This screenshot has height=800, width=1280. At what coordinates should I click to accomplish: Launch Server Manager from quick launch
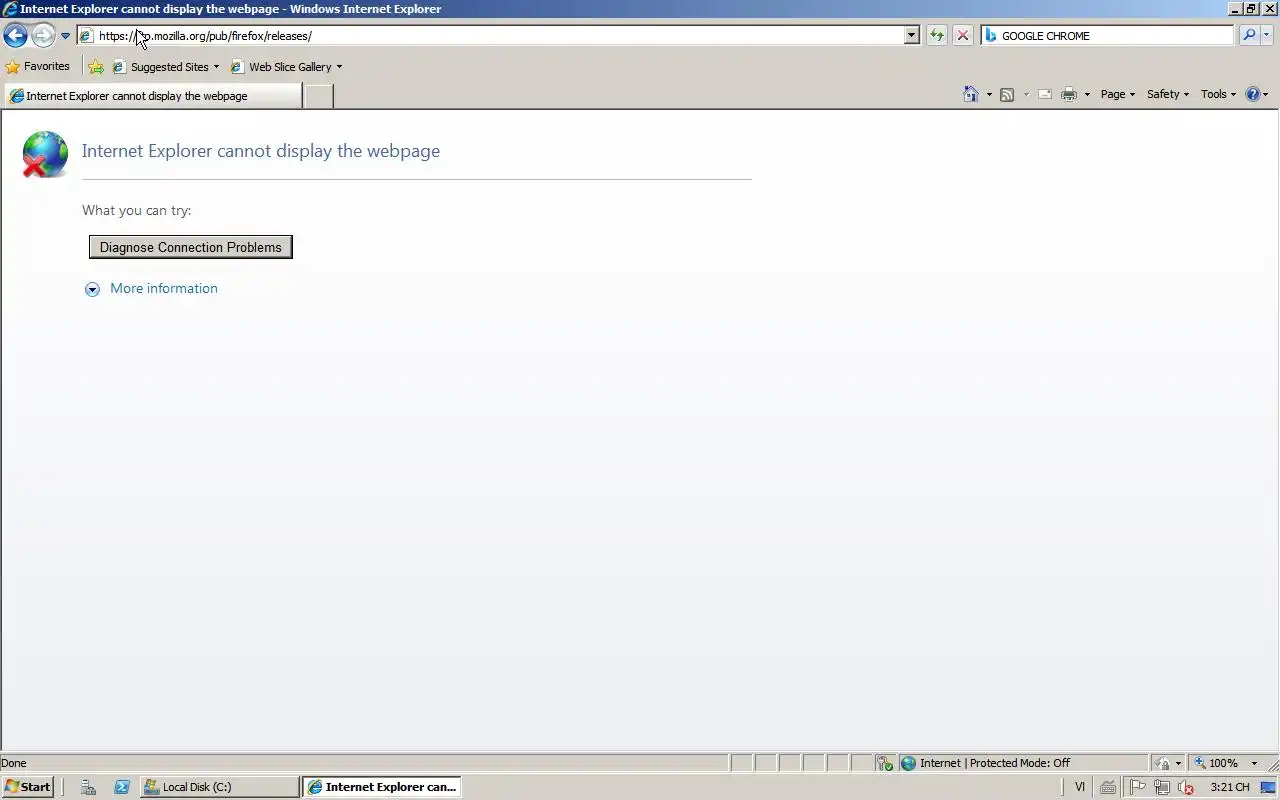[x=88, y=787]
